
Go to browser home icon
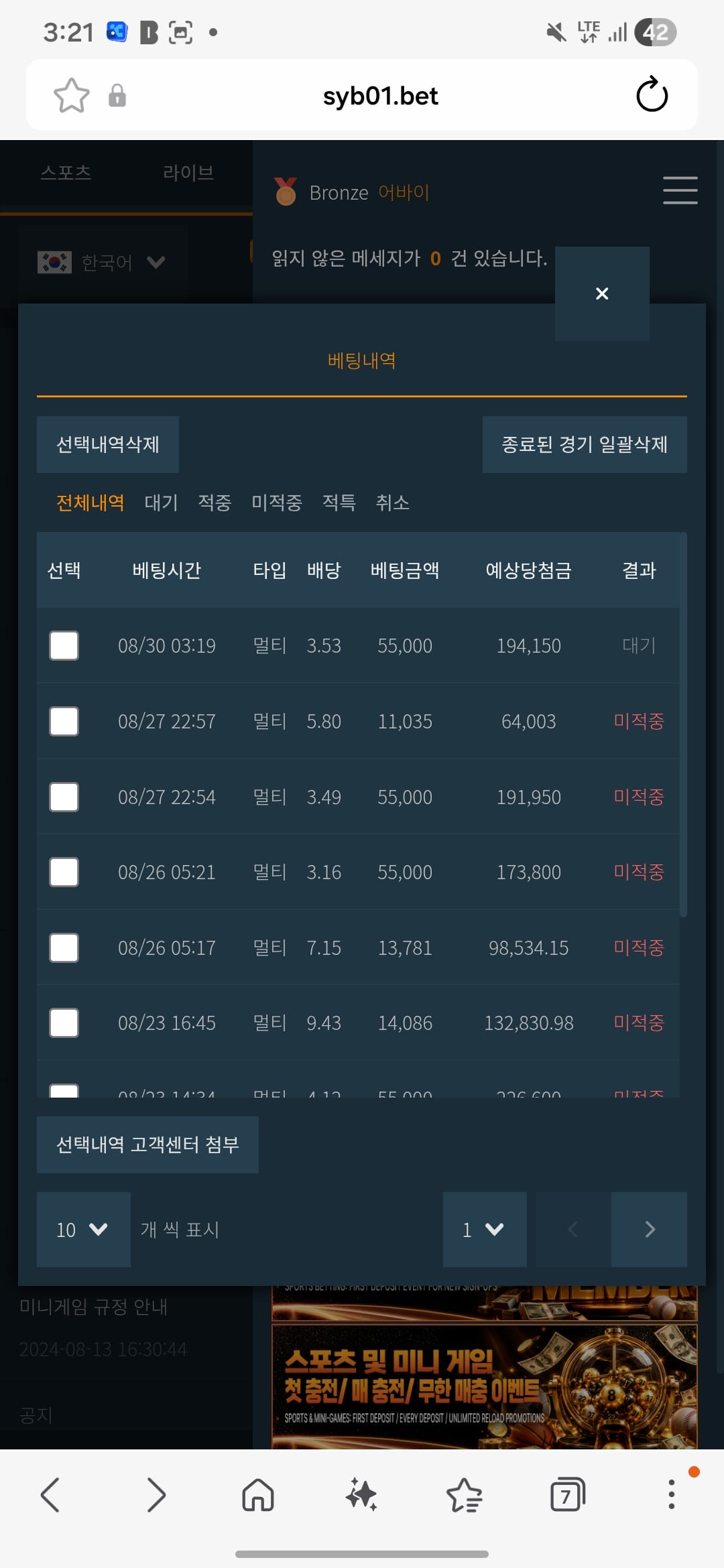coord(258,1494)
